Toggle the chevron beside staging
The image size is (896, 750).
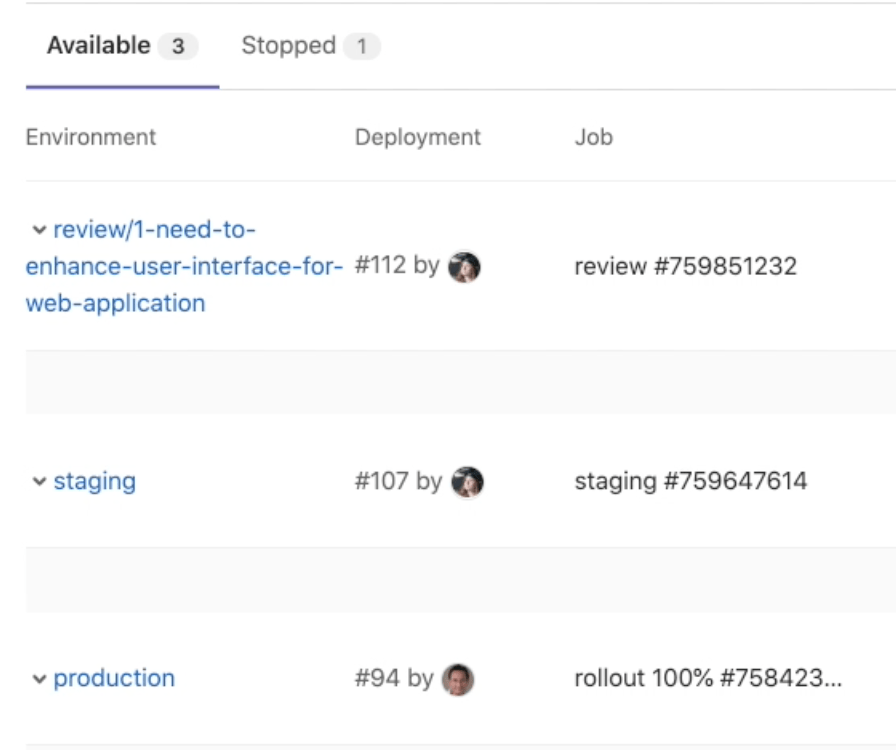click(x=39, y=481)
